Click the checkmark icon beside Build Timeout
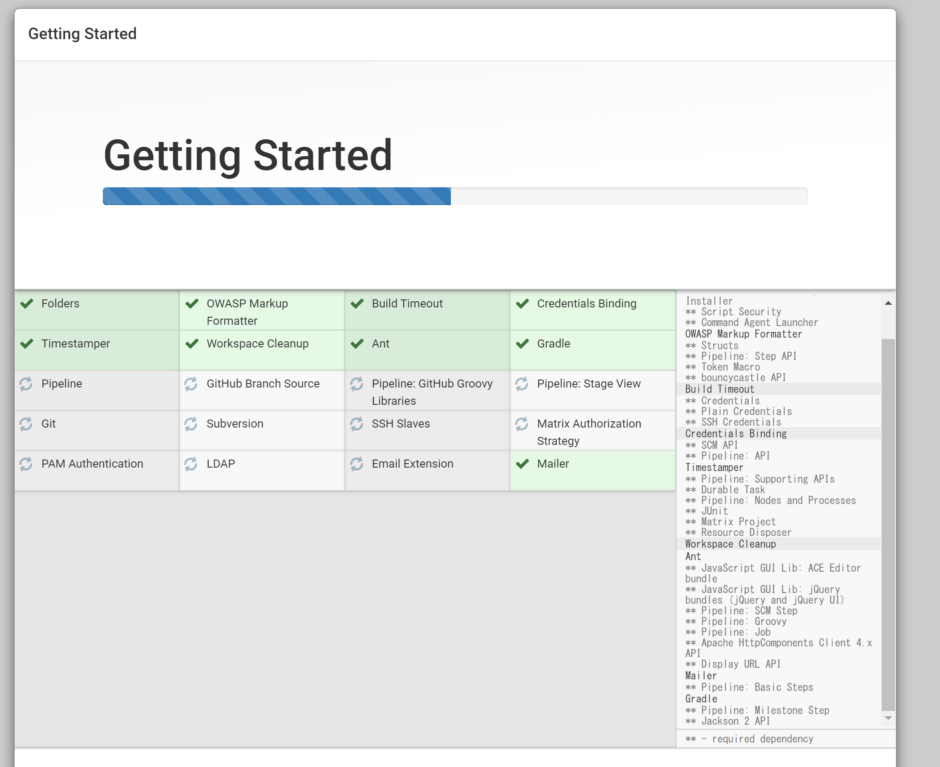 click(x=356, y=303)
